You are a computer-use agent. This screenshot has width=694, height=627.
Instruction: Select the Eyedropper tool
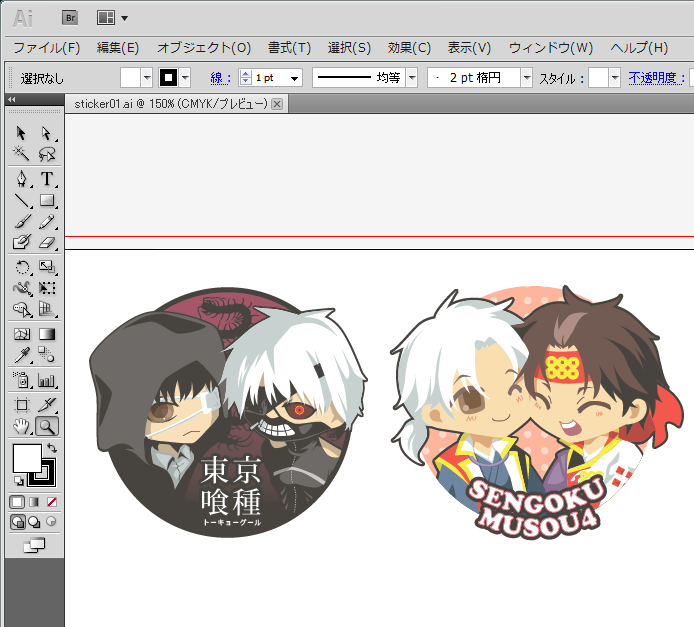(x=22, y=354)
